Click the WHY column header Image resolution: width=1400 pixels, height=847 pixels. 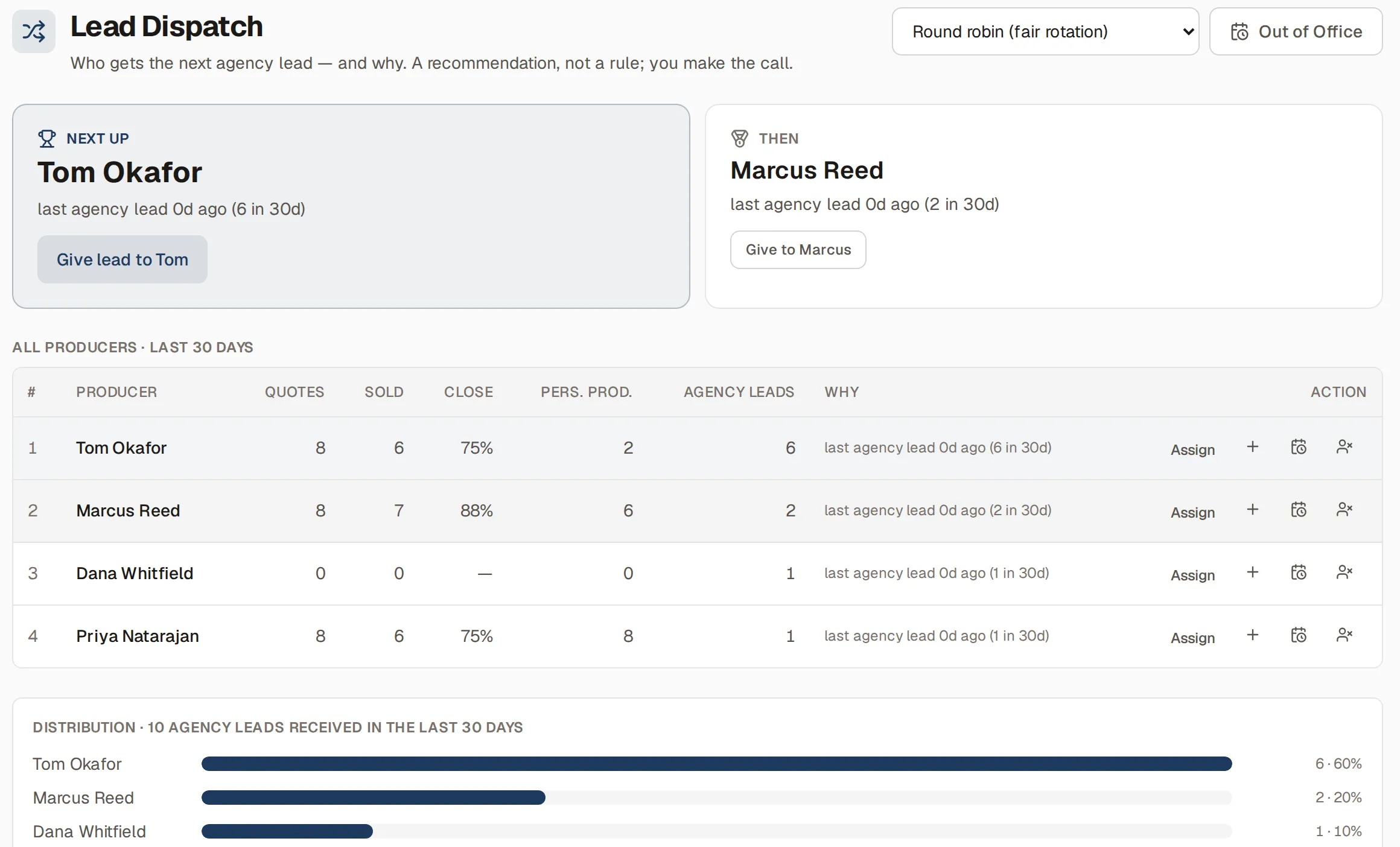pos(842,392)
